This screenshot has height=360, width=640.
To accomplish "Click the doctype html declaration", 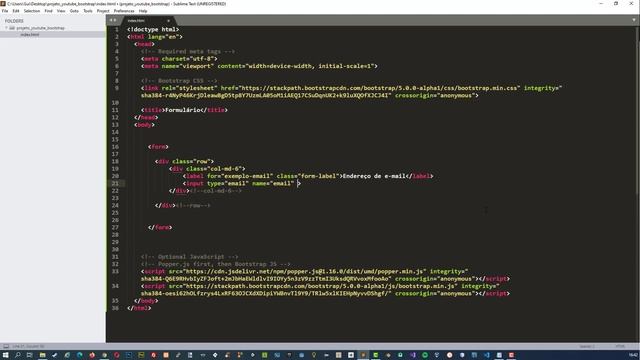I will [153, 29].
